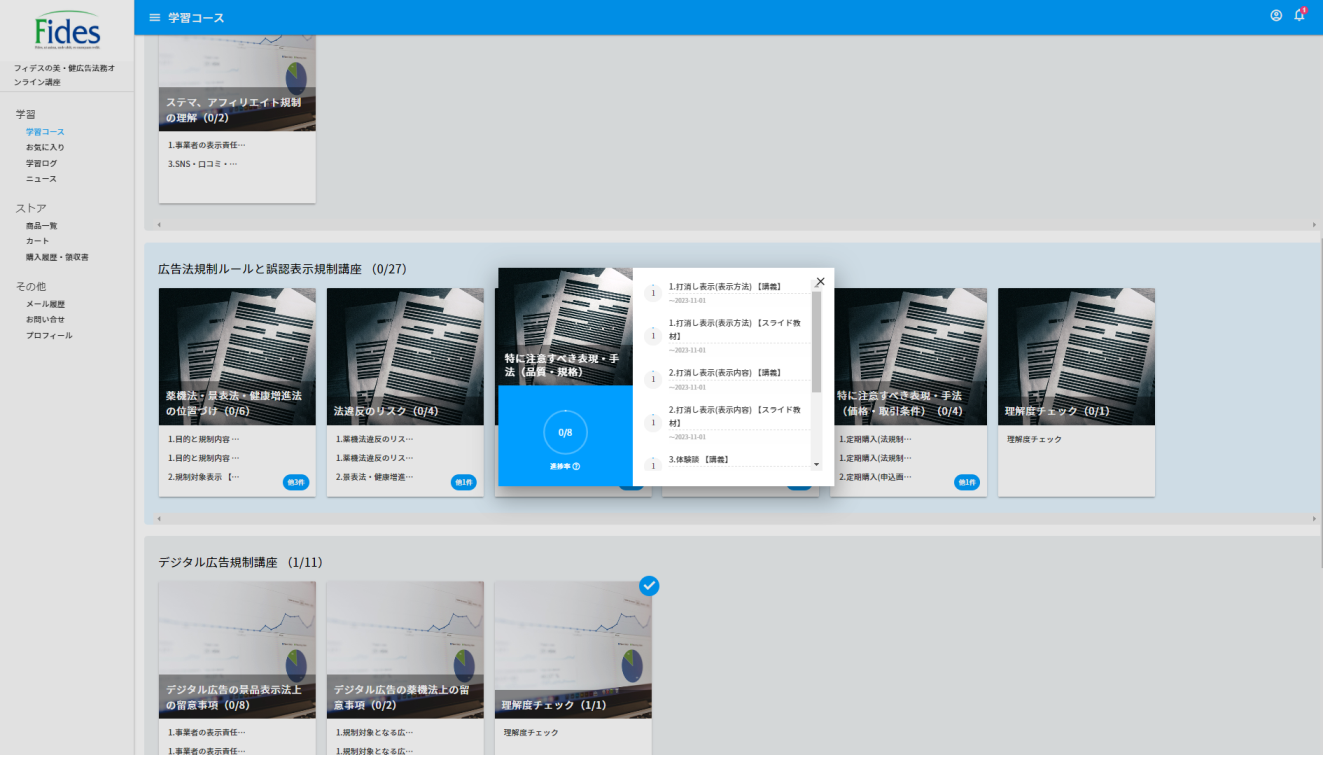Viewport: 1323px width, 759px height.
Task: Click the right arrow of 広告法規制 row scrollbar
Action: coord(1315,519)
